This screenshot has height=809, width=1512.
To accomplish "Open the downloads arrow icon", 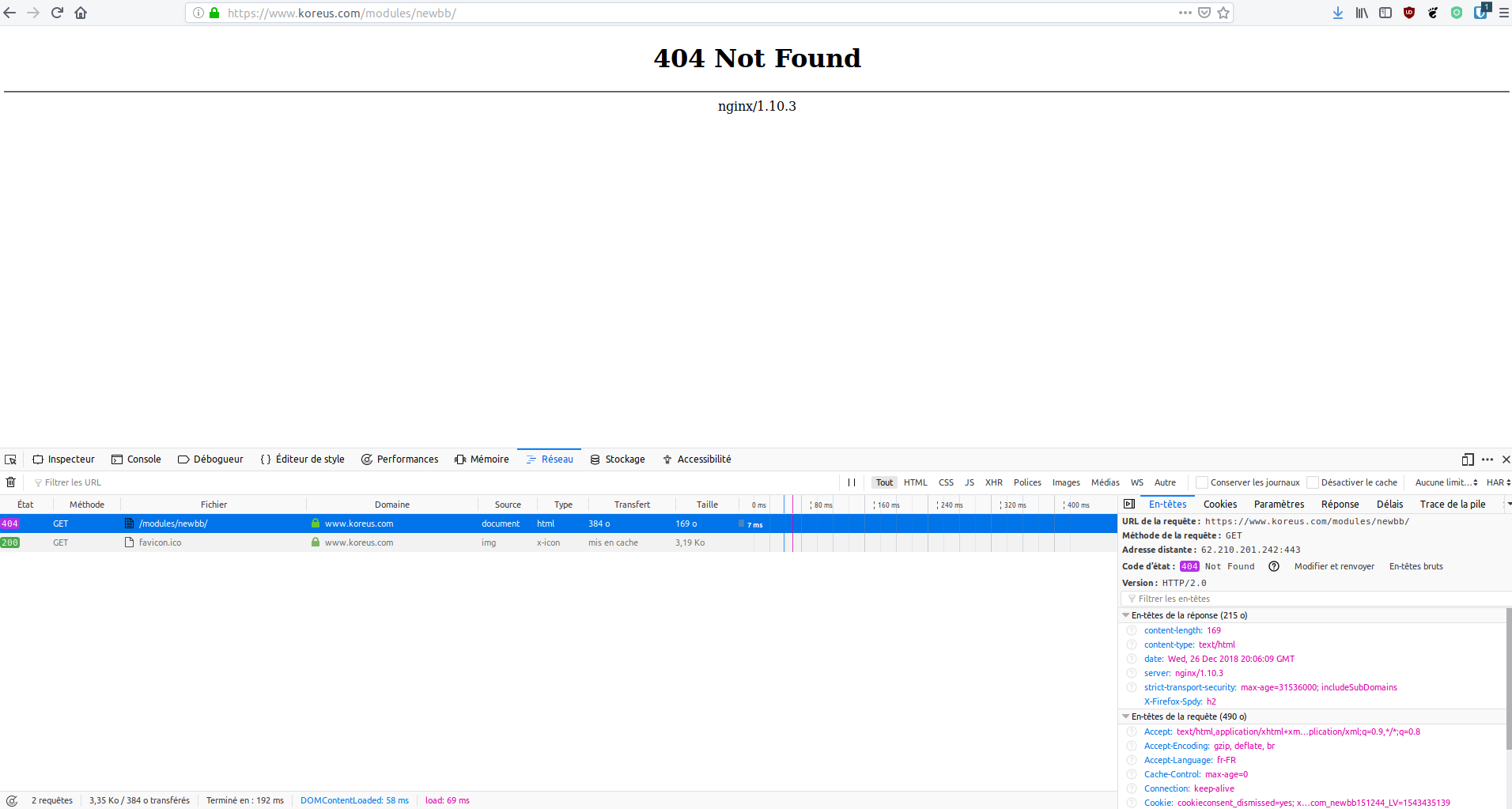I will click(x=1337, y=13).
